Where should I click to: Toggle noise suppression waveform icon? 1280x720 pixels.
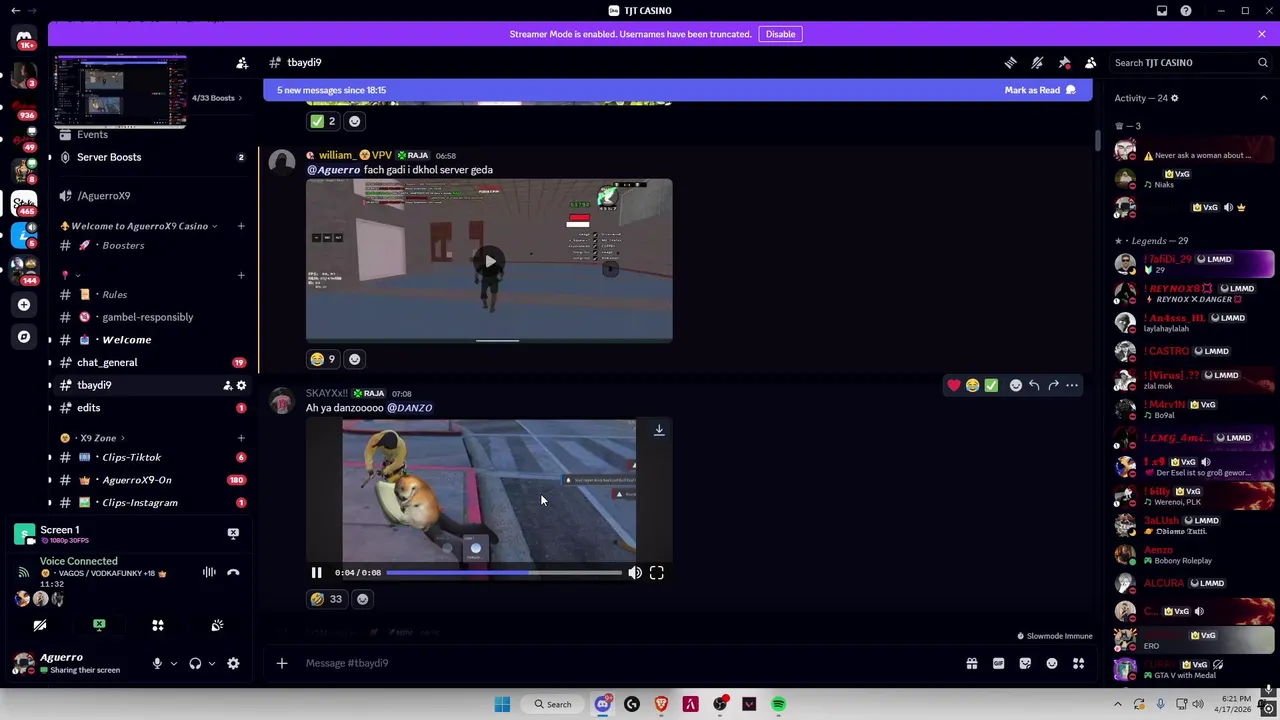209,572
